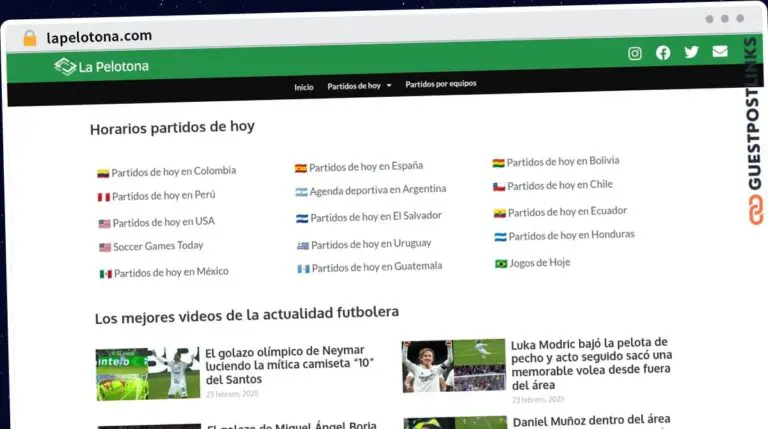The image size is (768, 429).
Task: View Partidos de hoy en Chile
Action: [x=559, y=185]
